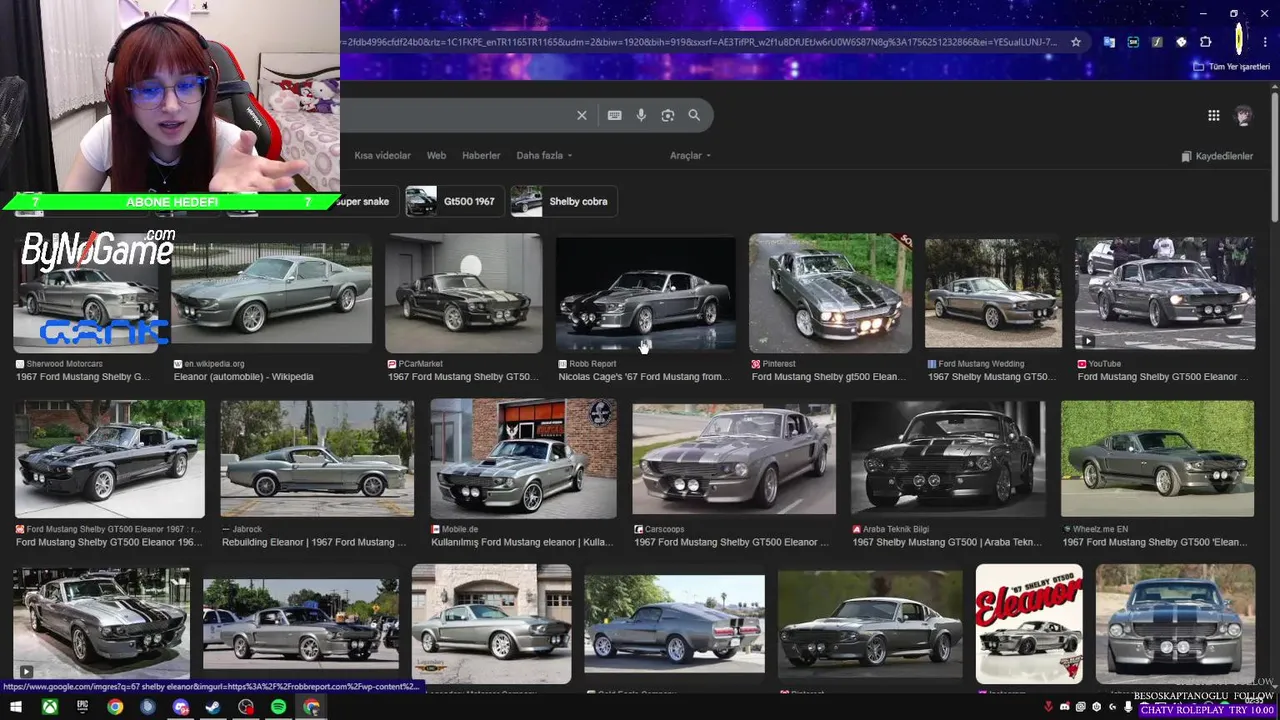1280x720 pixels.
Task: Click the magnifier search button
Action: (x=694, y=115)
